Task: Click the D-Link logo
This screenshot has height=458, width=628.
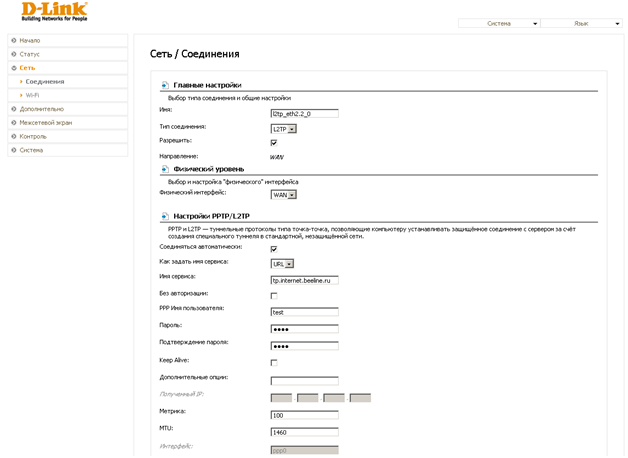Action: pos(54,11)
